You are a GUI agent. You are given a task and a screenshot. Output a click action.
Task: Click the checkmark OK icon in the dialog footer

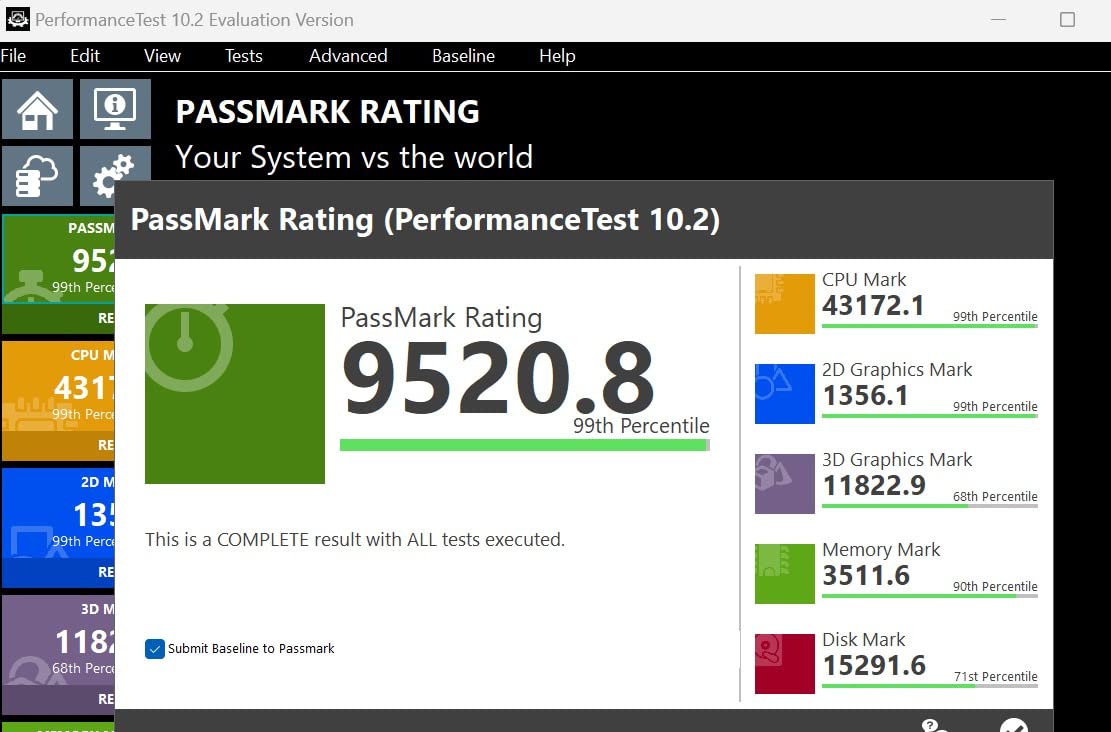click(x=1014, y=726)
